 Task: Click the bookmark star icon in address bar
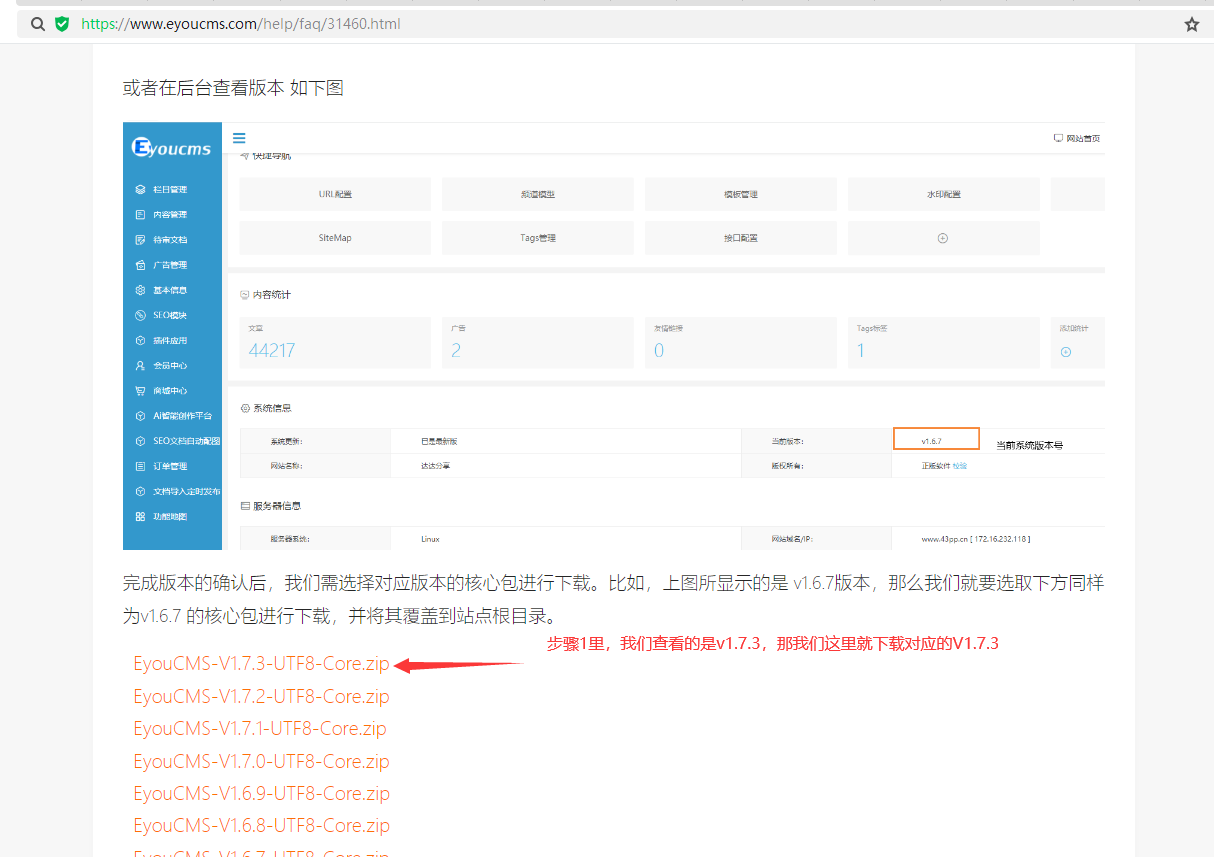tap(1191, 24)
